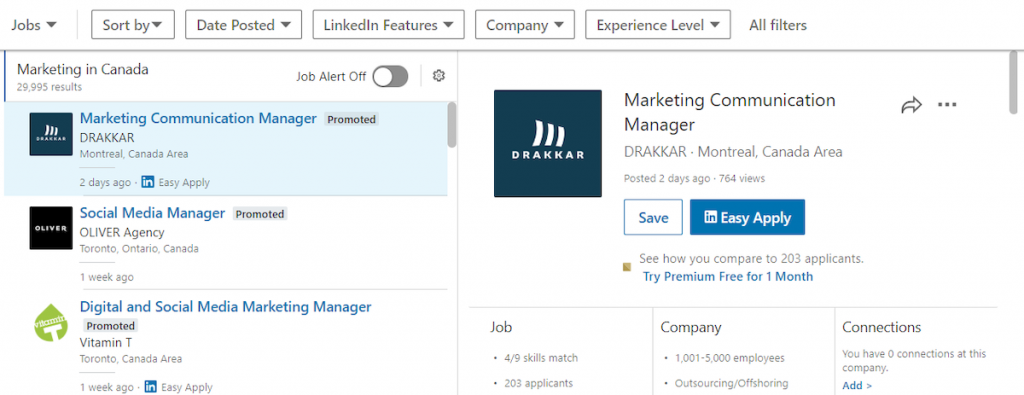Click DRAKKAR company name in job list
The width and height of the screenshot is (1024, 395).
tap(107, 138)
